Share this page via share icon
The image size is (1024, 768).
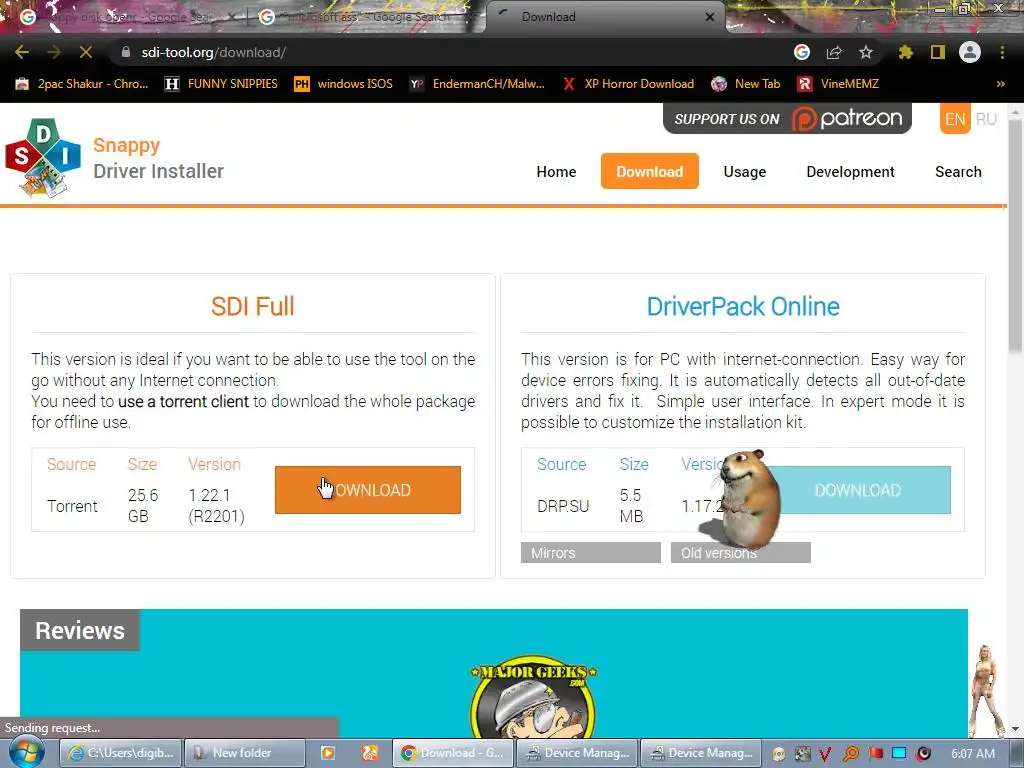pyautogui.click(x=834, y=52)
